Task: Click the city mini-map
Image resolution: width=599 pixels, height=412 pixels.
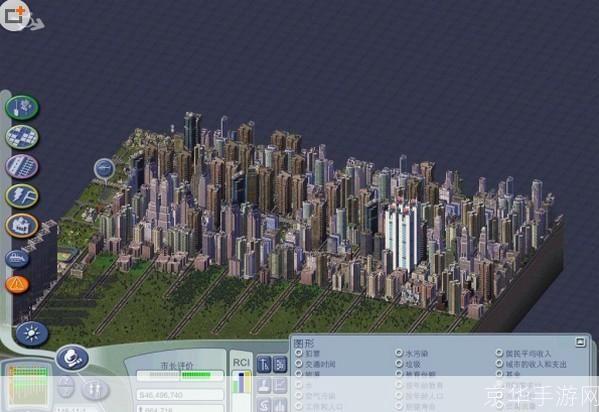Action: [29, 385]
